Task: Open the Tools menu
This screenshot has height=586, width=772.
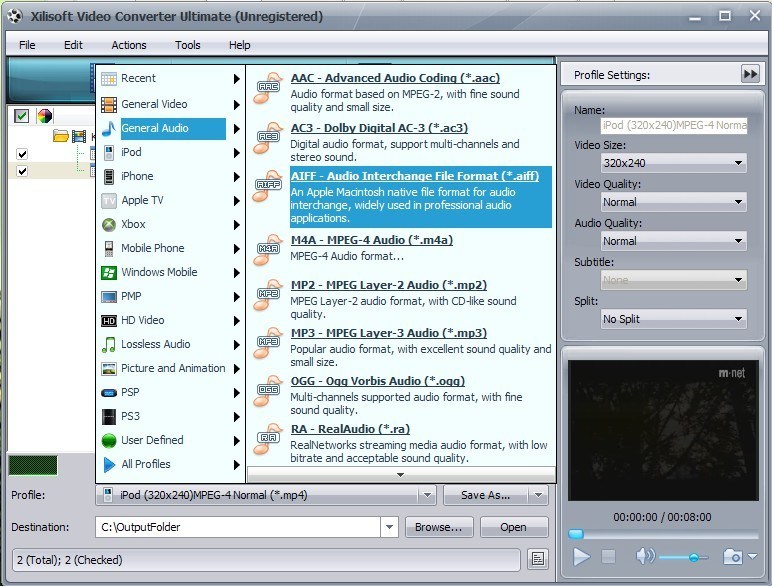Action: click(x=188, y=45)
